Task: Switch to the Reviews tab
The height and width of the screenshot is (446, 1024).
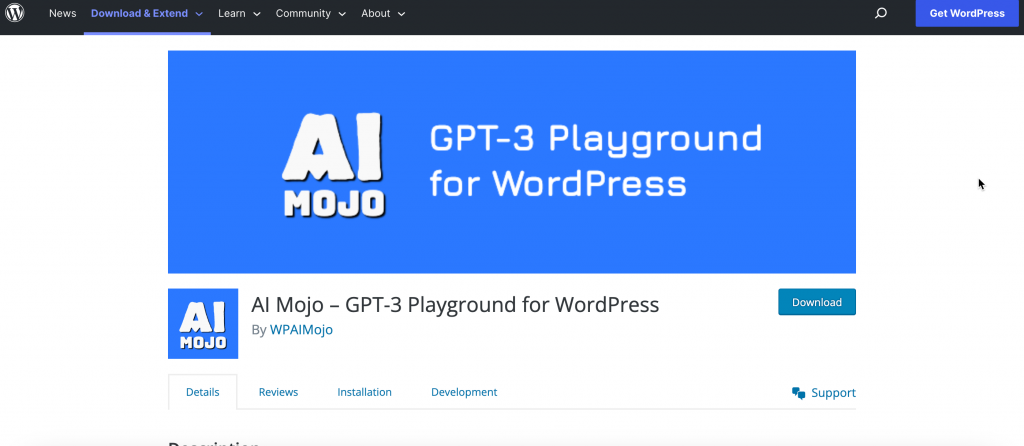Action: tap(278, 392)
